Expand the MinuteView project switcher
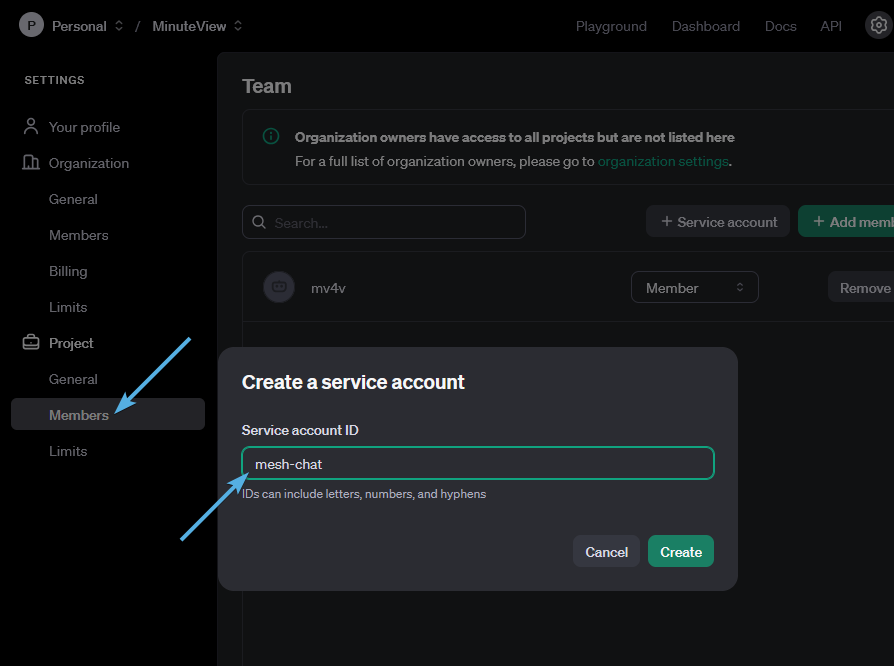This screenshot has width=894, height=666. (237, 26)
